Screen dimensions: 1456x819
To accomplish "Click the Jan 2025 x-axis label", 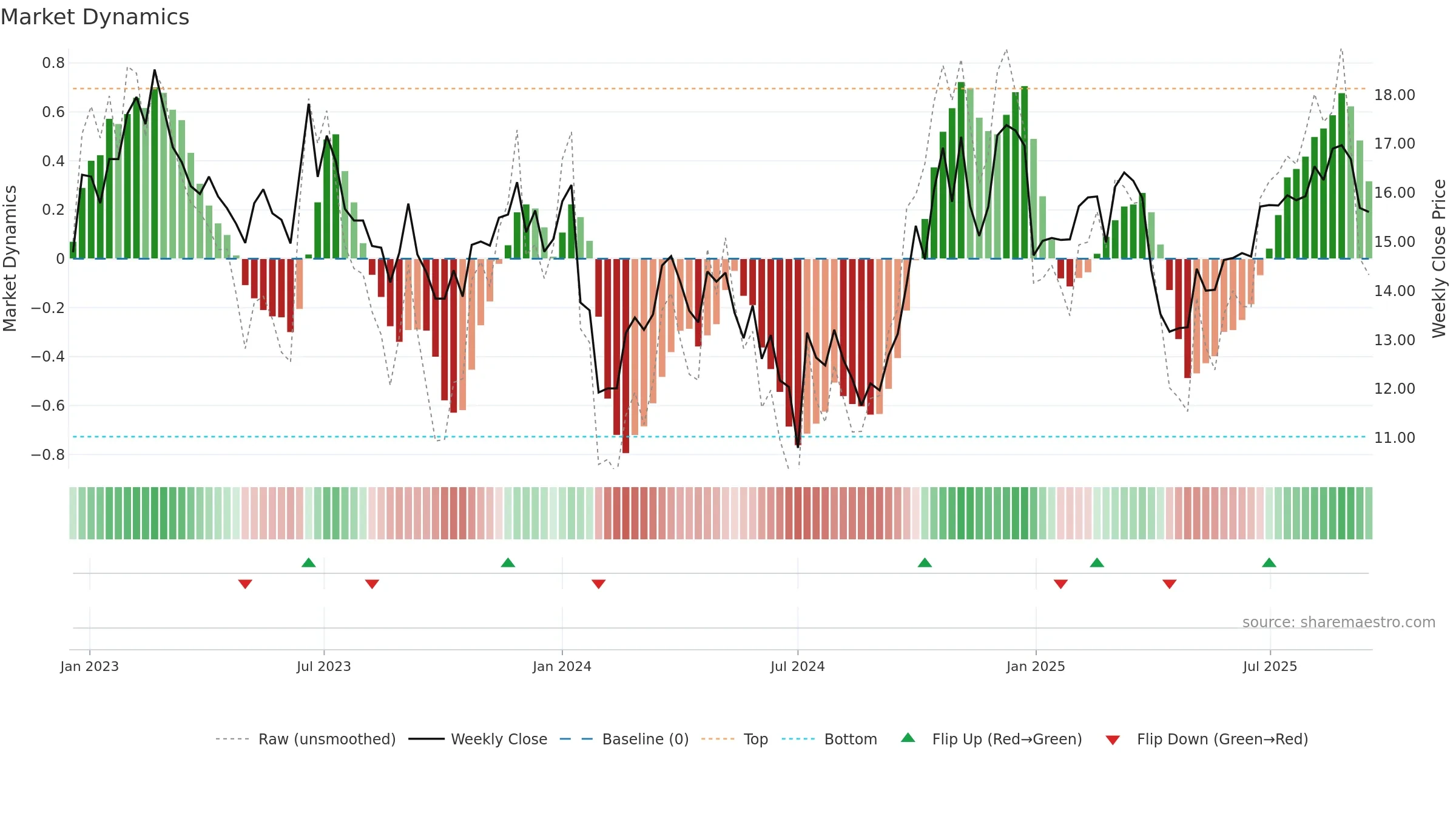I will [1036, 666].
